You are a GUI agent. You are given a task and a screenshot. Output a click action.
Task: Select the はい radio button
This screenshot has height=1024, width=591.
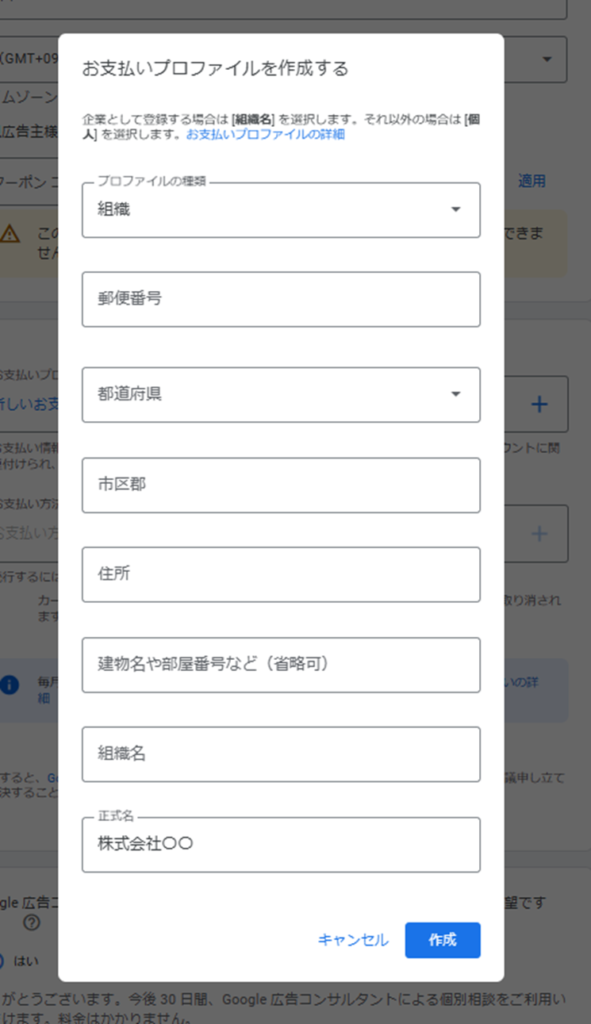[1, 961]
